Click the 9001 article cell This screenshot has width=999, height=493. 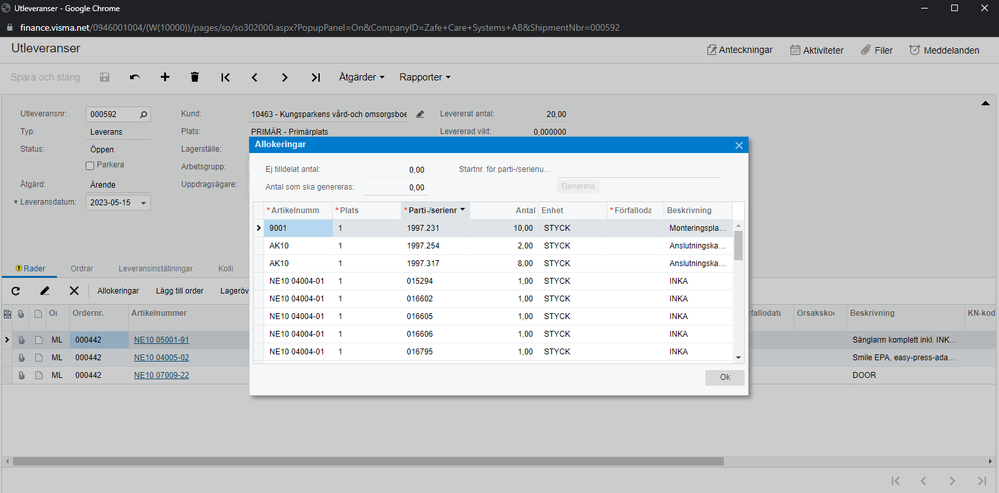click(x=298, y=228)
